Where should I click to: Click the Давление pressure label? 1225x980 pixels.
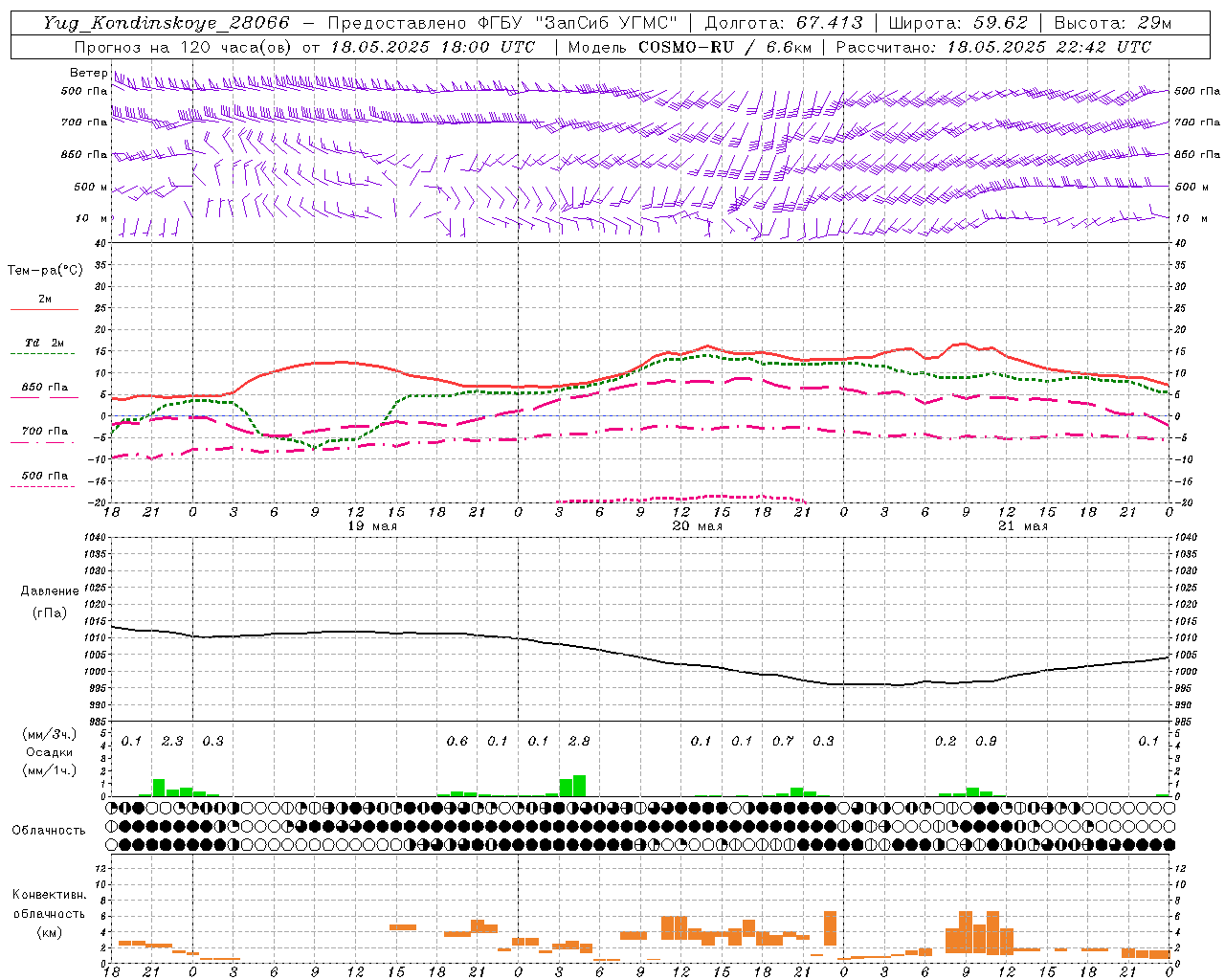click(x=50, y=591)
